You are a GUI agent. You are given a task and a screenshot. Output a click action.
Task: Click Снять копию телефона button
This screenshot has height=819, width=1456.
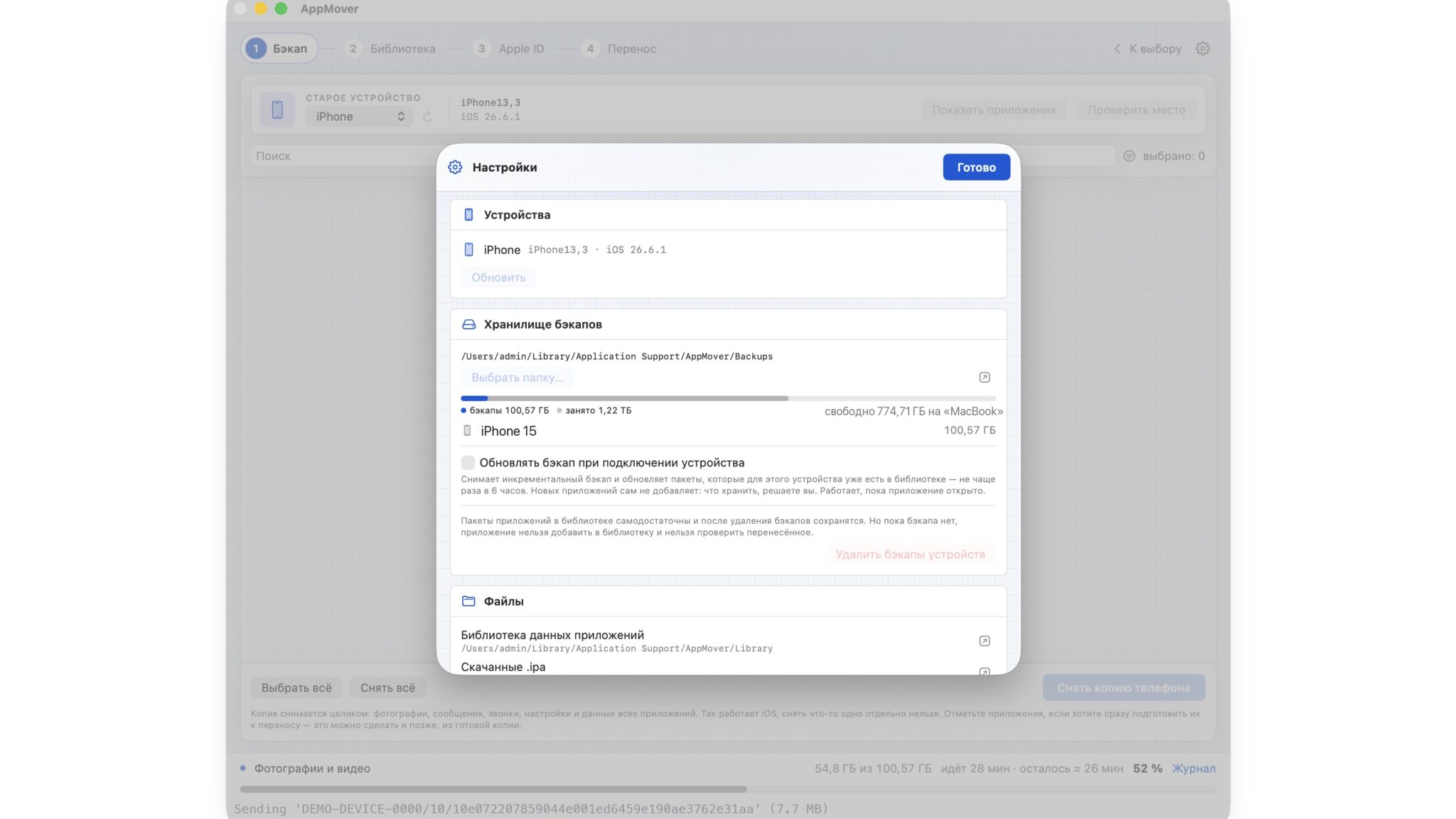click(x=1123, y=687)
